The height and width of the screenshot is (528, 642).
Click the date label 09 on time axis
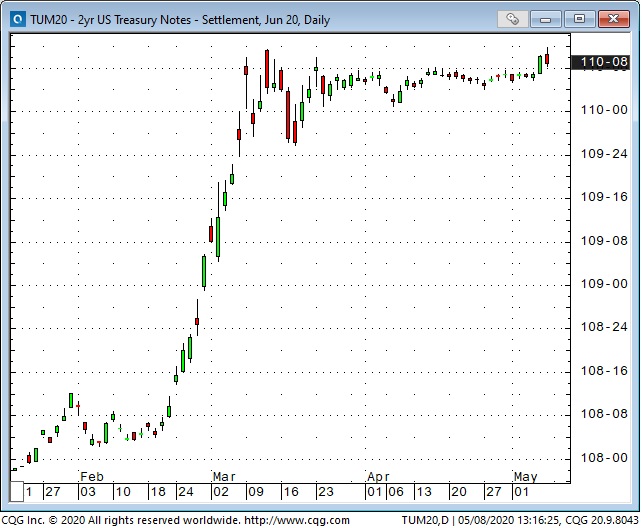[x=256, y=492]
